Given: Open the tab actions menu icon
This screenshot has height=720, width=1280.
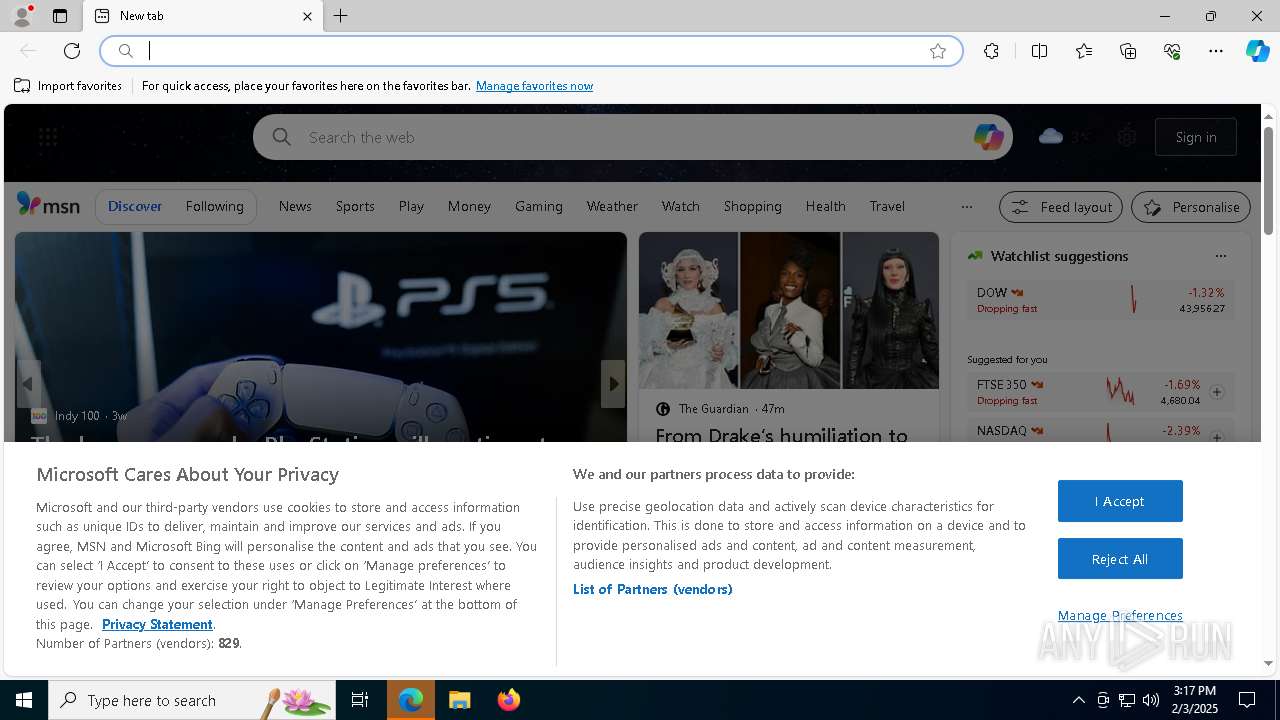Looking at the screenshot, I should [60, 16].
